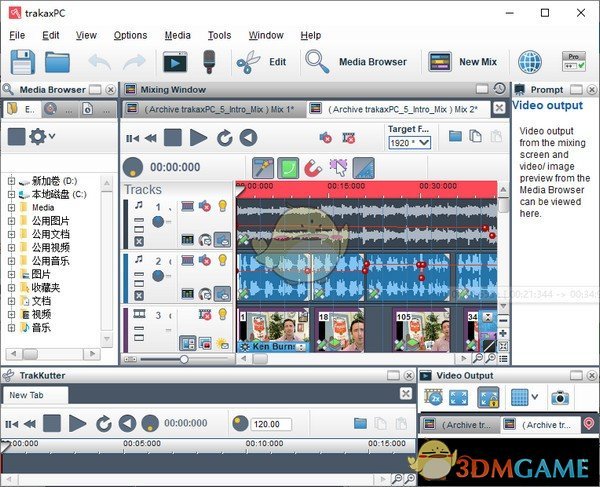
Task: Switch to the Mix 1 tab
Action: 214,109
